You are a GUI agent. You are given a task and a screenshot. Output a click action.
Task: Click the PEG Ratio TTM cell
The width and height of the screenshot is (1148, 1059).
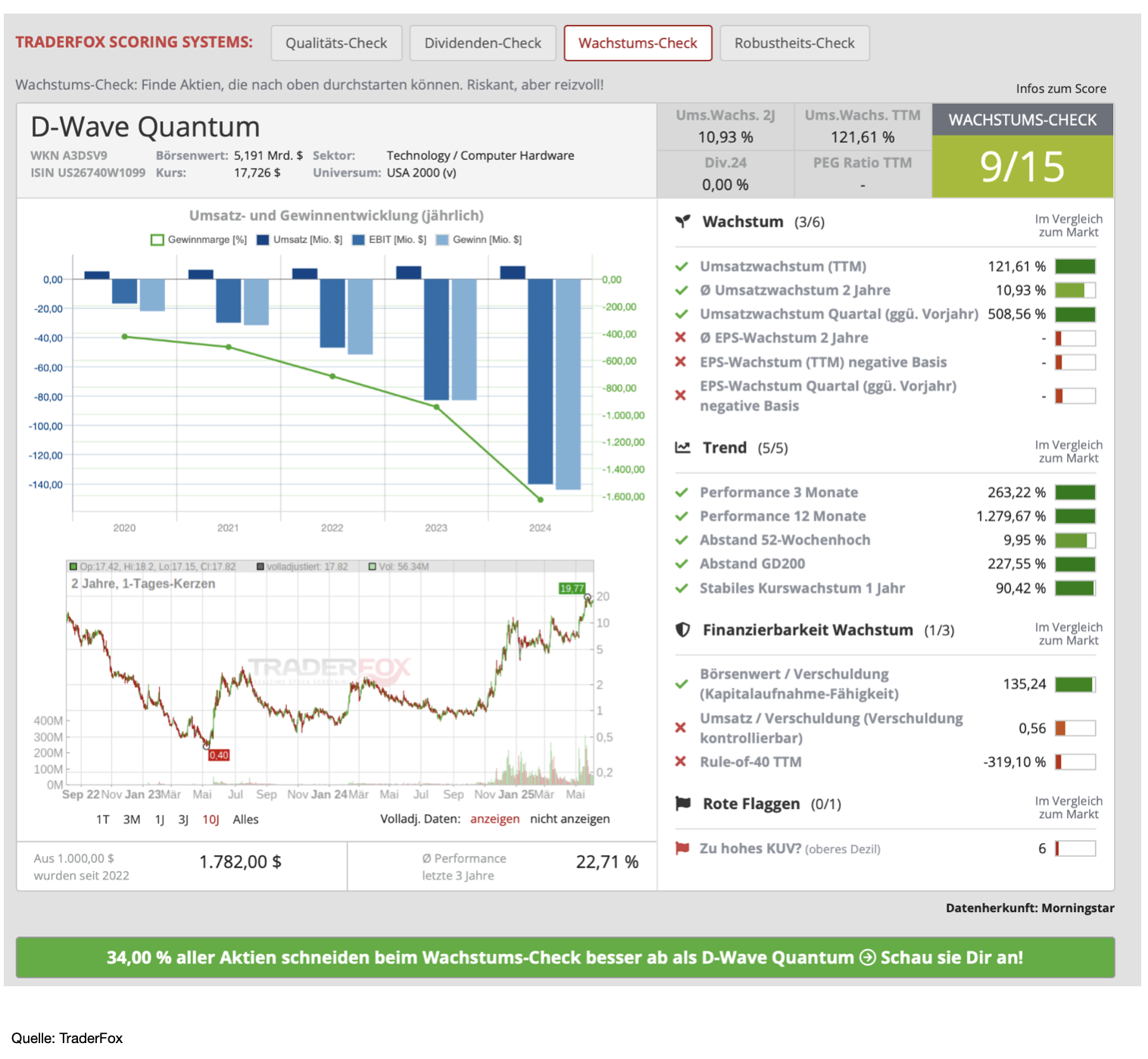[x=863, y=174]
